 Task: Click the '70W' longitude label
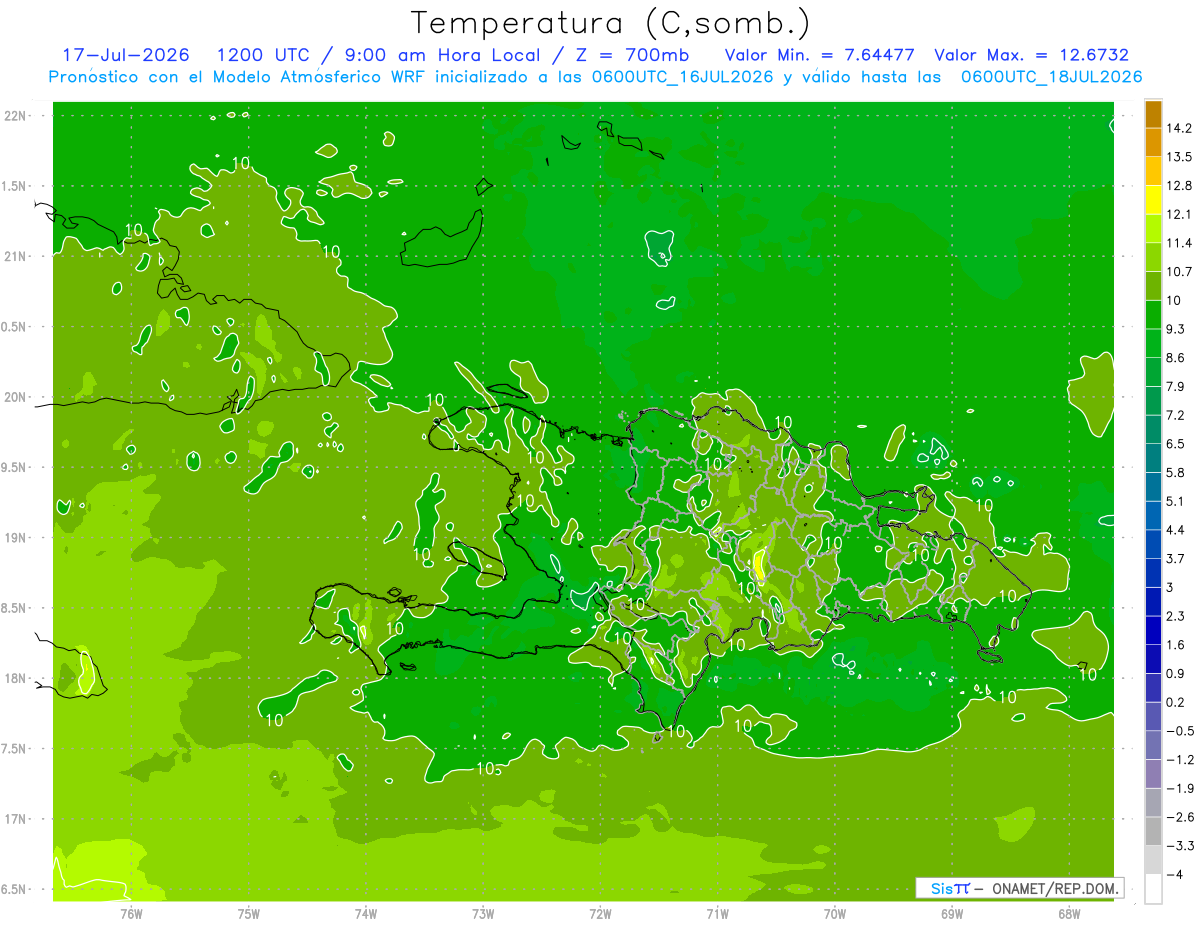[835, 914]
